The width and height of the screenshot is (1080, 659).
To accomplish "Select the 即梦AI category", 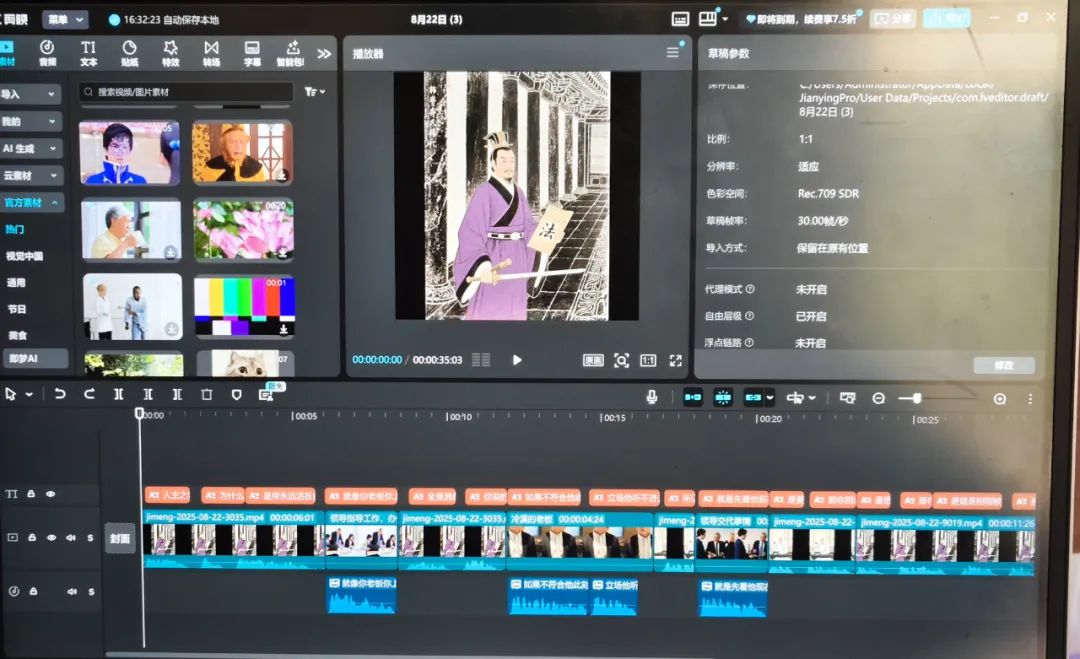I will point(34,358).
